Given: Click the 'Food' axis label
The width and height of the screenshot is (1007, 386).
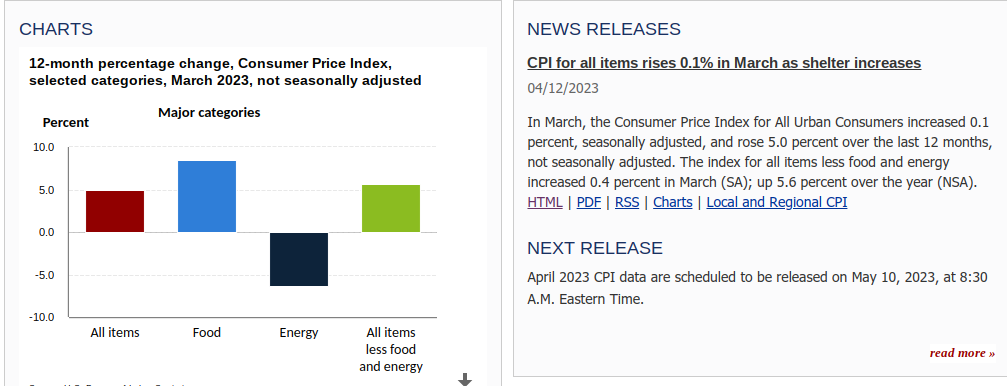Looking at the screenshot, I should (x=207, y=333).
